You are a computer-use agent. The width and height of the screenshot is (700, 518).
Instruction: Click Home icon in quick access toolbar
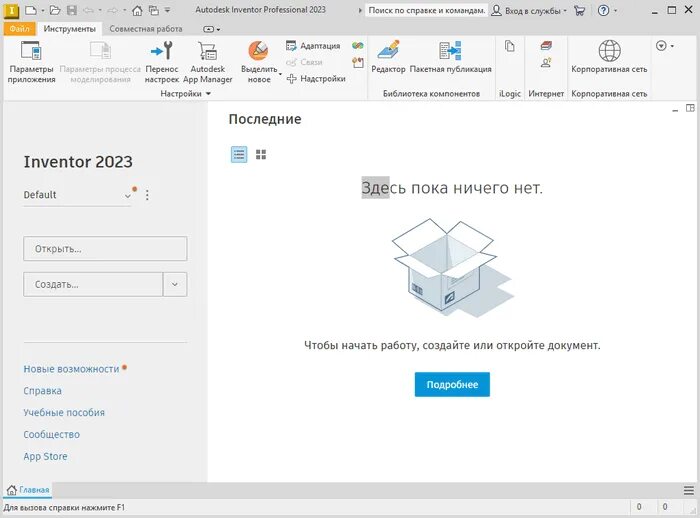137,10
